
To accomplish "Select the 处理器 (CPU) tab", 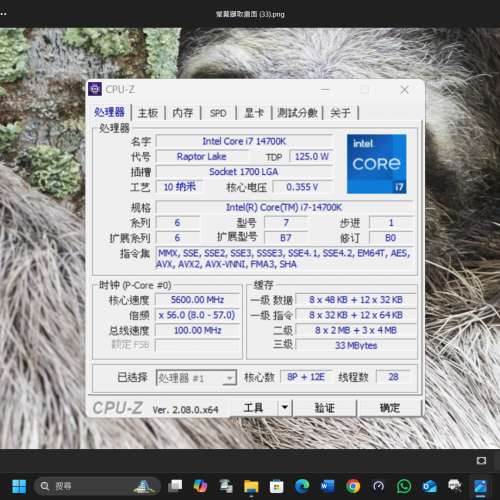I will (x=109, y=112).
